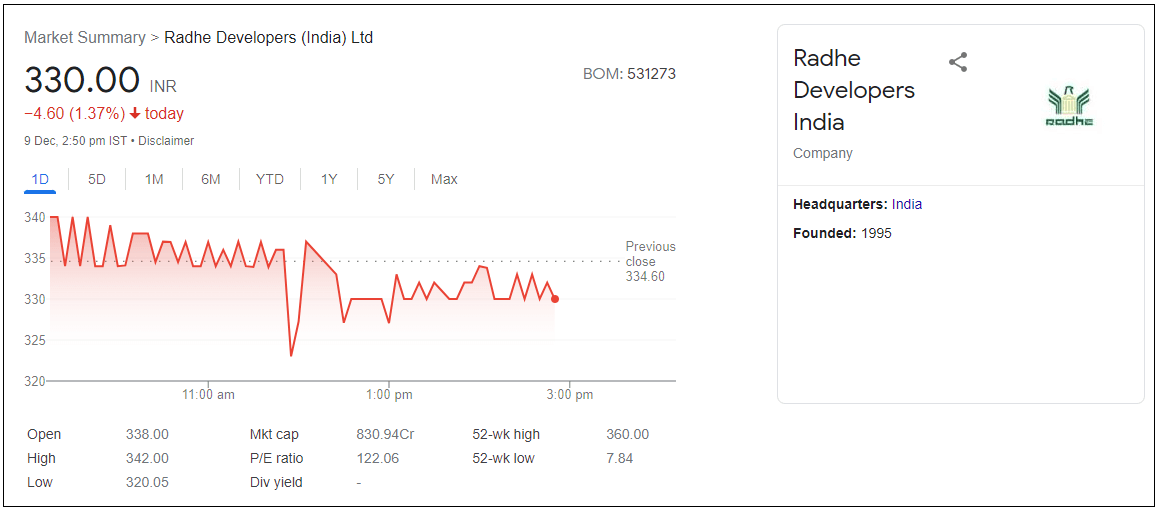Click the 11:00 am axis label
The height and width of the screenshot is (512, 1159).
click(208, 395)
